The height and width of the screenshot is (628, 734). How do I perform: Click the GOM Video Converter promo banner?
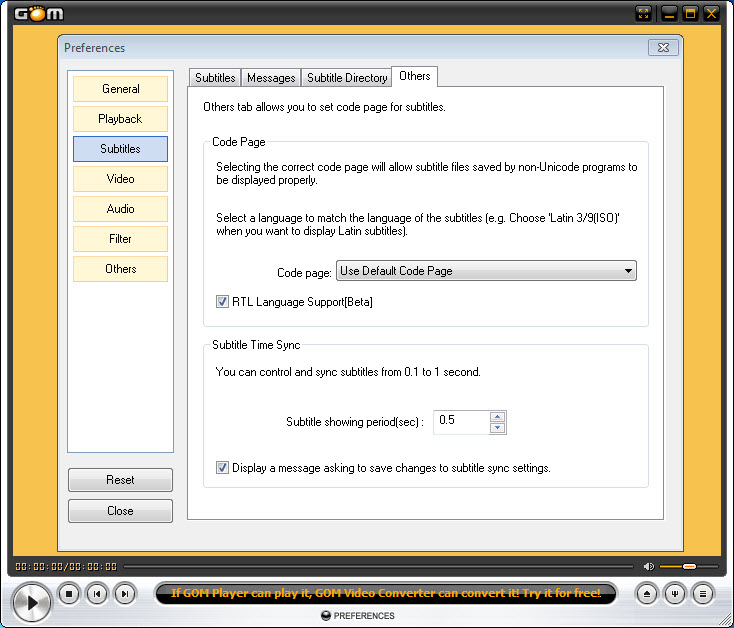tap(386, 593)
